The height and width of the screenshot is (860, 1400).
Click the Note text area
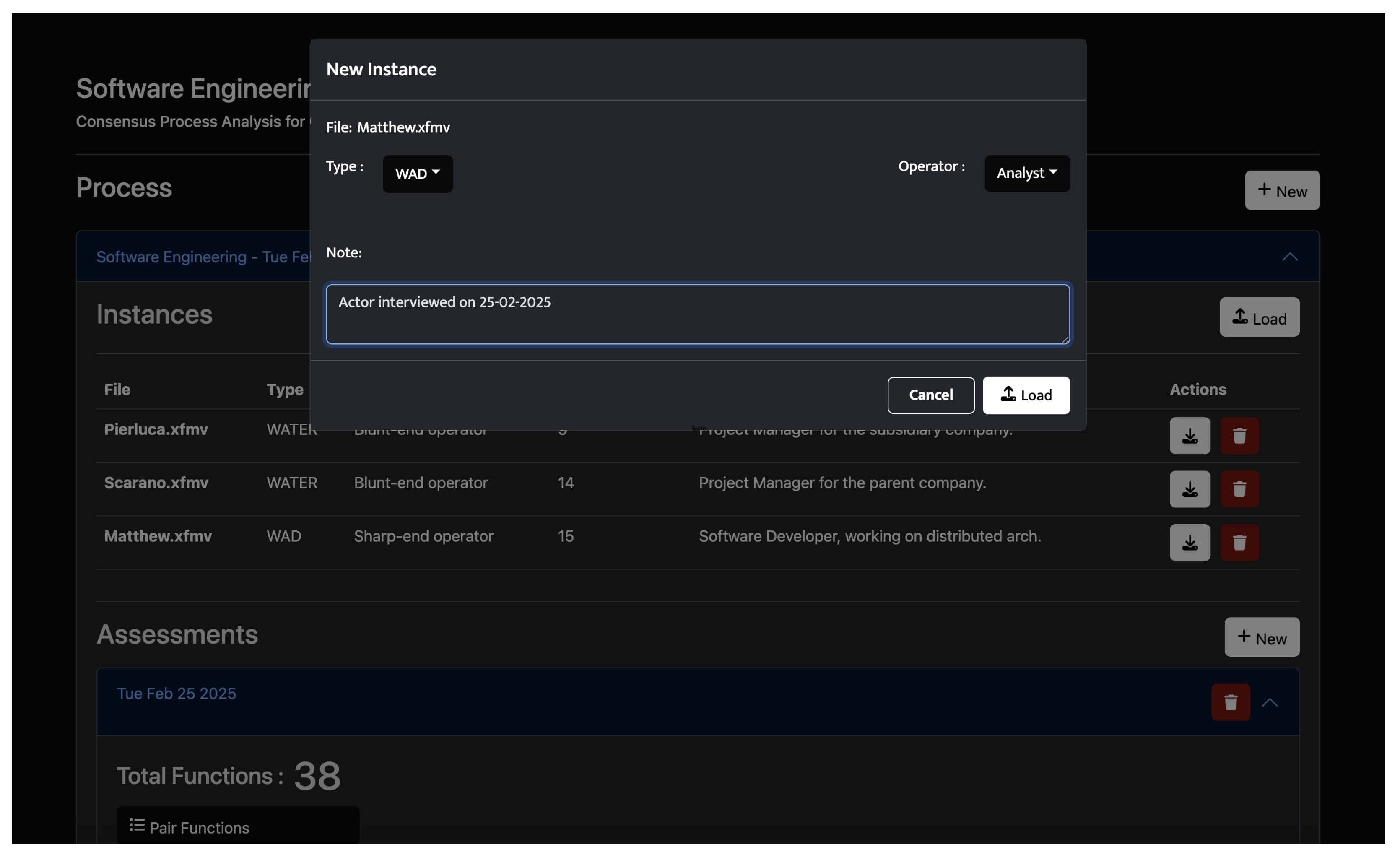click(697, 314)
